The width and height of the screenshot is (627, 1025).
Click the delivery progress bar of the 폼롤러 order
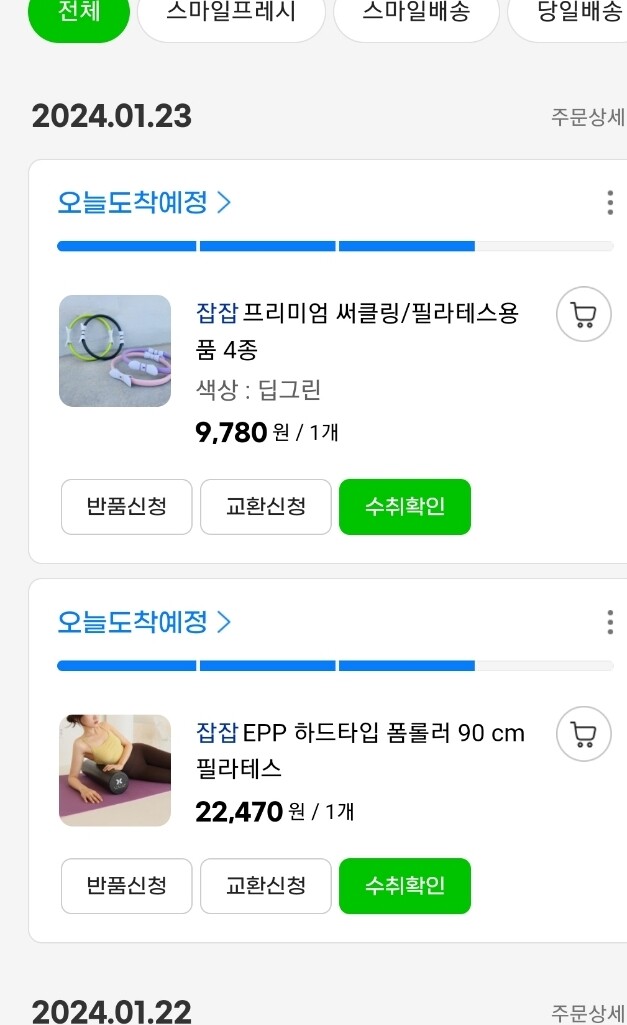coord(335,665)
